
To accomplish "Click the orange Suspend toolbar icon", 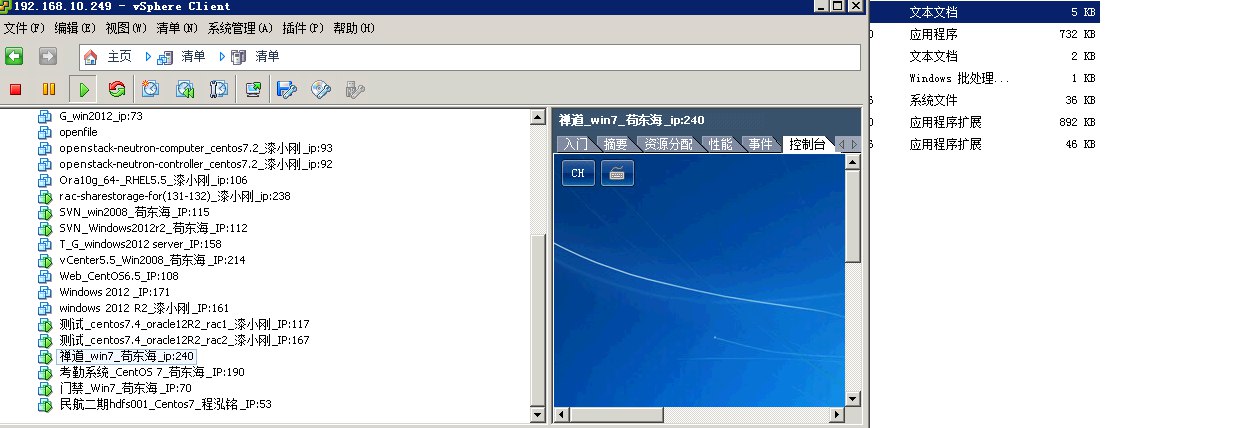I will [x=48, y=90].
